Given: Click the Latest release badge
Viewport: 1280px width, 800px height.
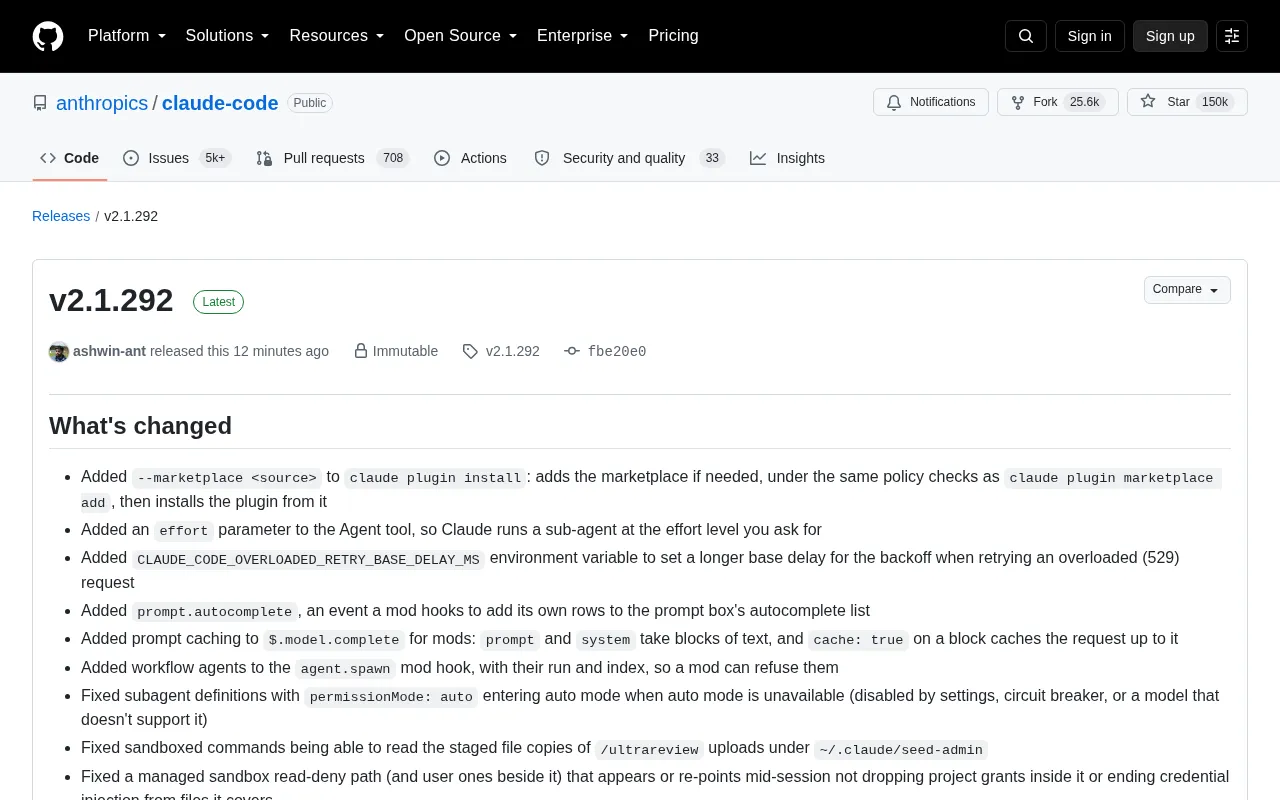Looking at the screenshot, I should [218, 302].
